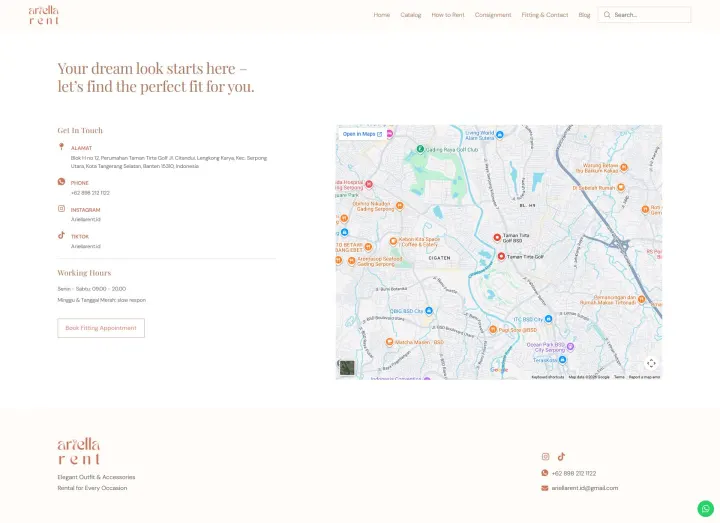Screen dimensions: 720x523
Task: Click Aremasop Seafood Gading Serpong marker
Action: [352, 261]
